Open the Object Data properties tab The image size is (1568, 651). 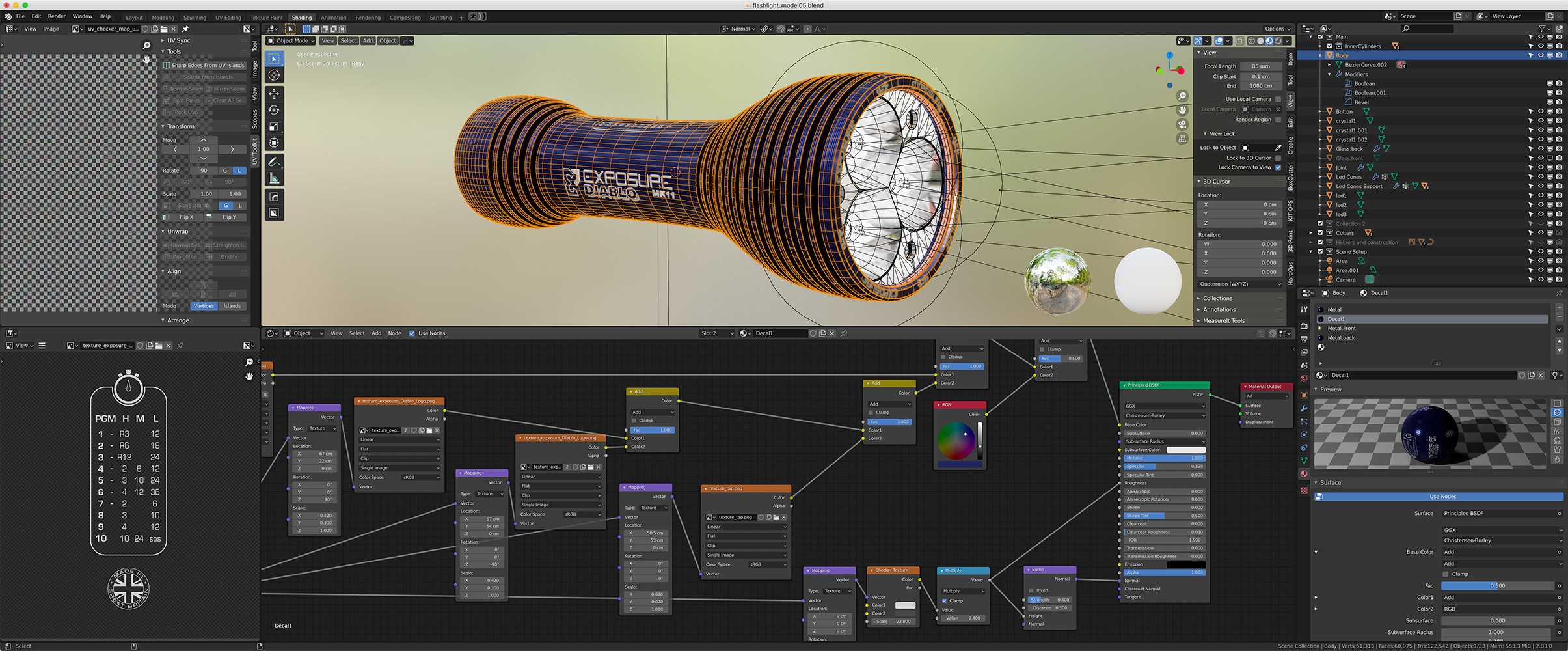(x=1304, y=460)
